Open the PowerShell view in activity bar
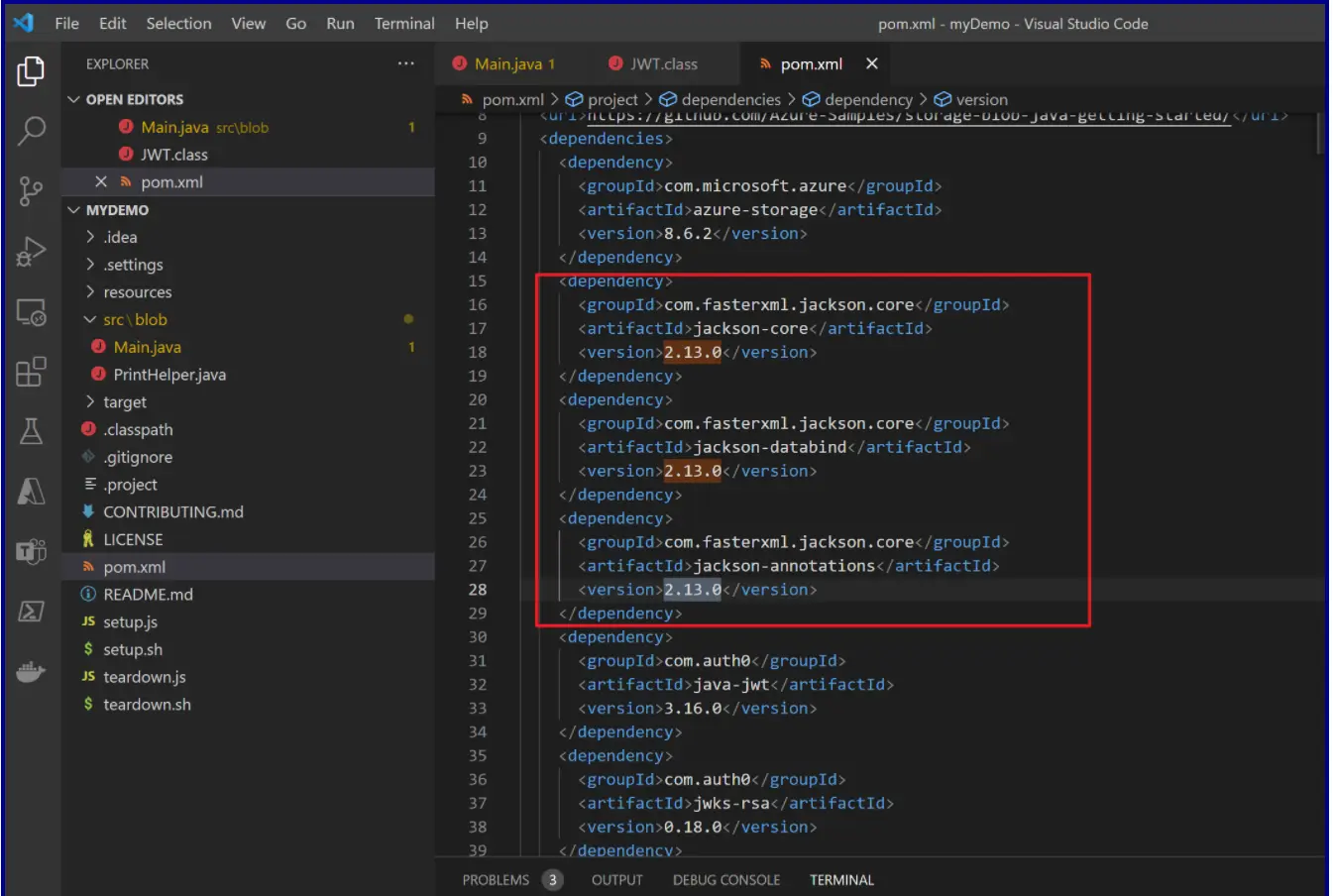This screenshot has height=896, width=1333. tap(31, 611)
